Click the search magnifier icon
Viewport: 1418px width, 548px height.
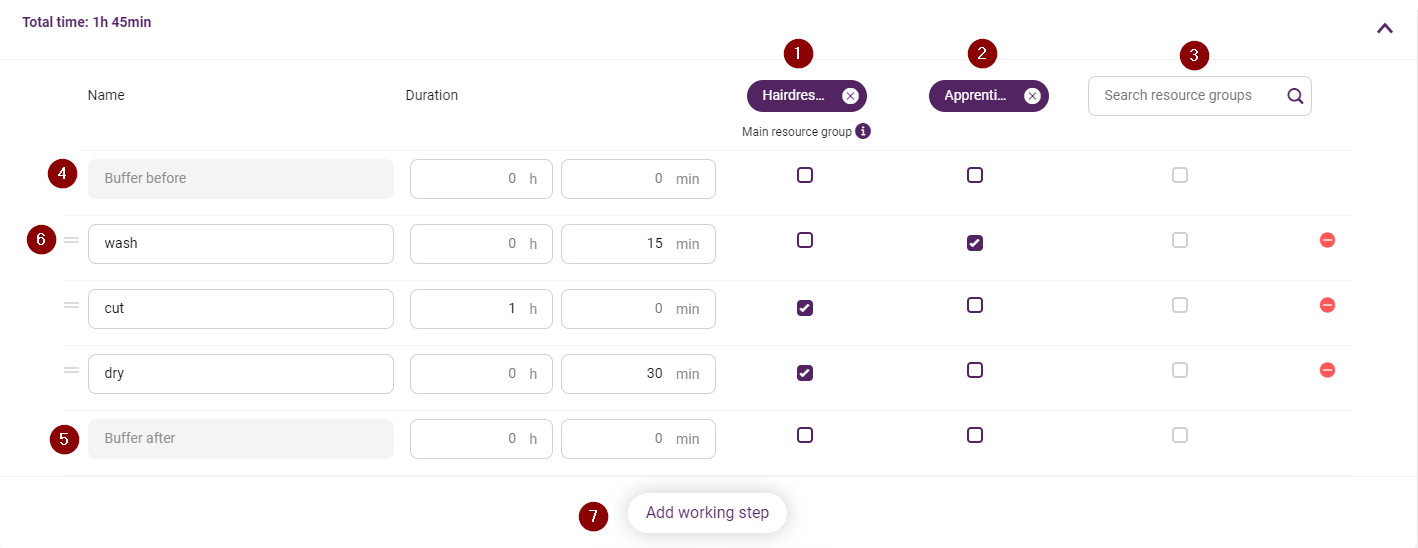1295,96
